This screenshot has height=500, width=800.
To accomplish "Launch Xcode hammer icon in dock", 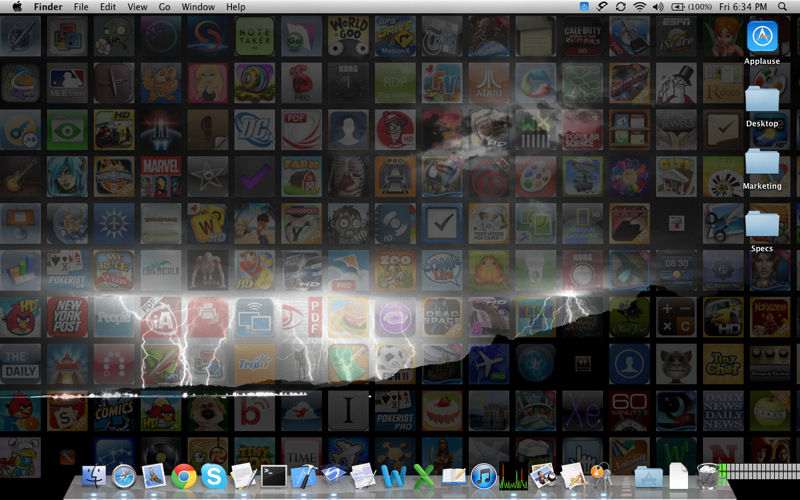I will coord(304,477).
